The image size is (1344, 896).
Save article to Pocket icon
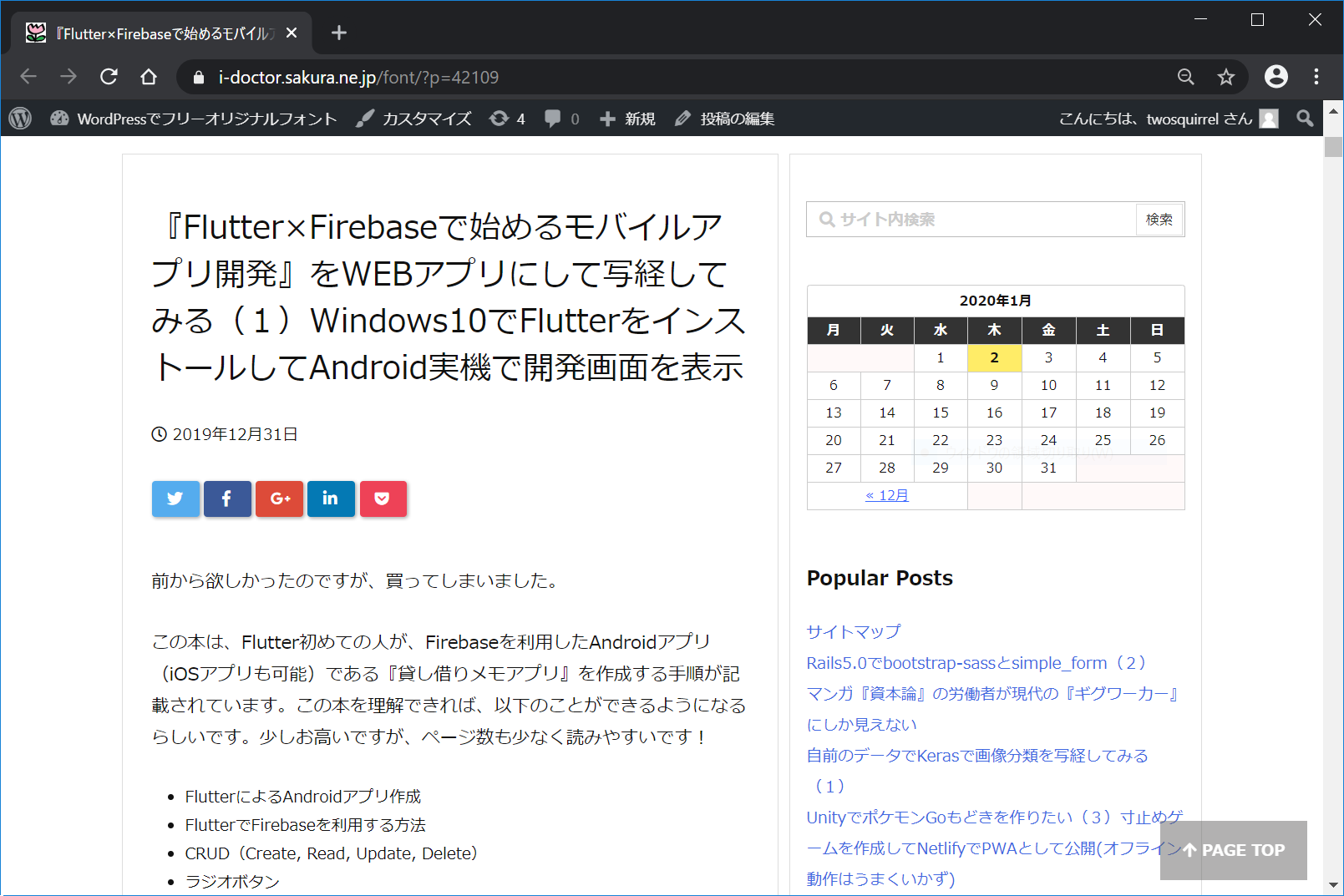tap(383, 499)
